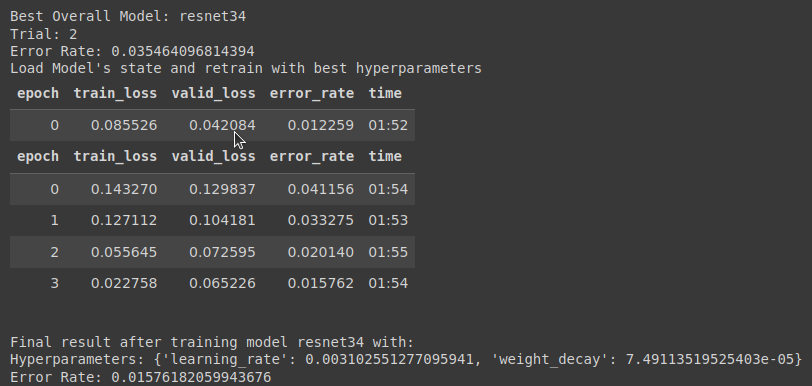Click time cell 01:54 in epoch 3 row

tap(388, 283)
